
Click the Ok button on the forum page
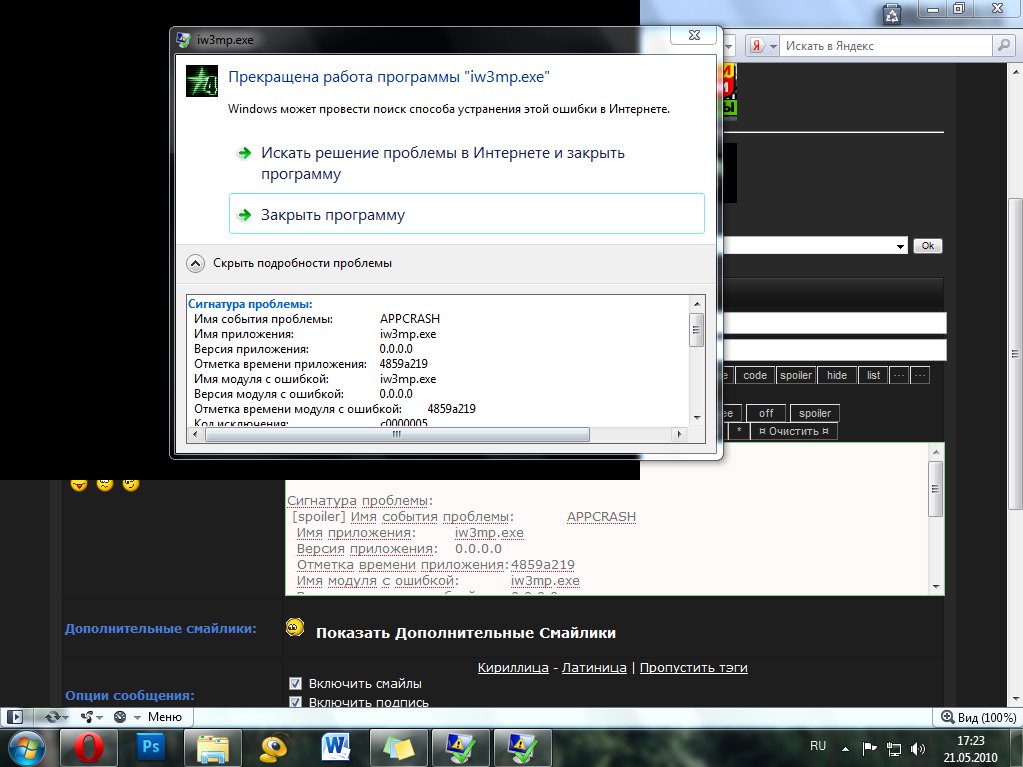(x=928, y=246)
